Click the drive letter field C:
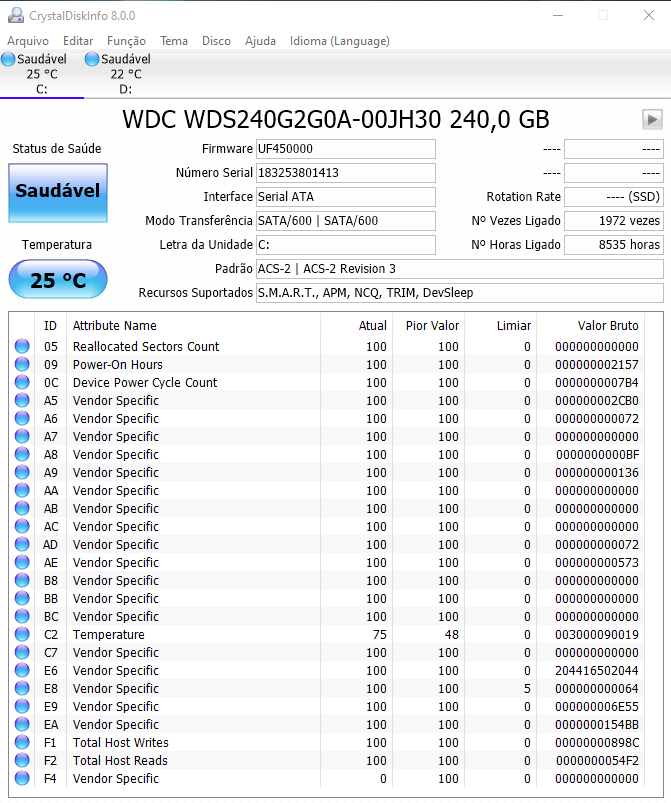671x803 pixels. (346, 245)
